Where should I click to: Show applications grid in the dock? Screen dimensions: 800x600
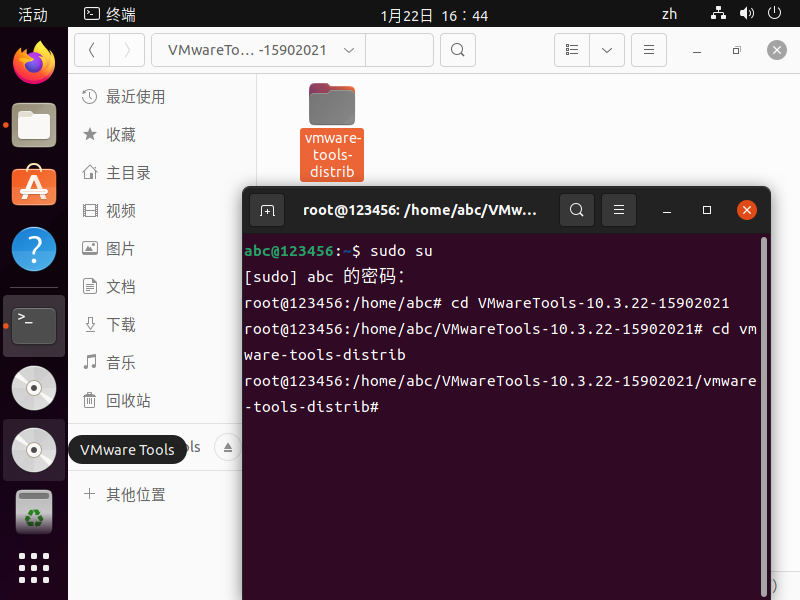point(34,567)
